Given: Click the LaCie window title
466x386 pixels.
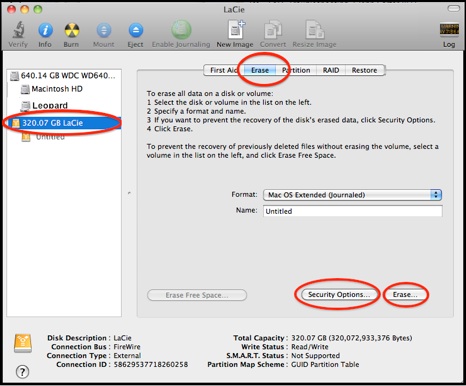Looking at the screenshot, I should [234, 10].
